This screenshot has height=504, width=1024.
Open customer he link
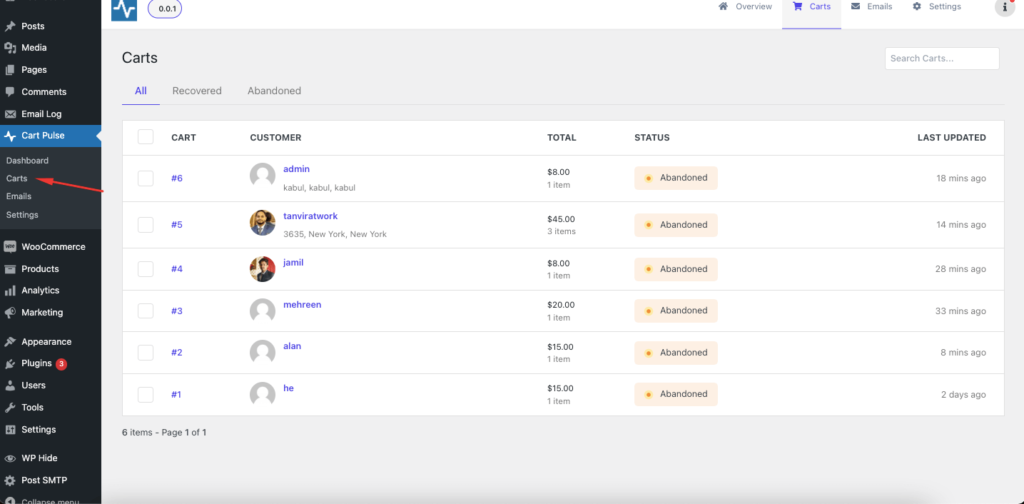click(x=289, y=388)
